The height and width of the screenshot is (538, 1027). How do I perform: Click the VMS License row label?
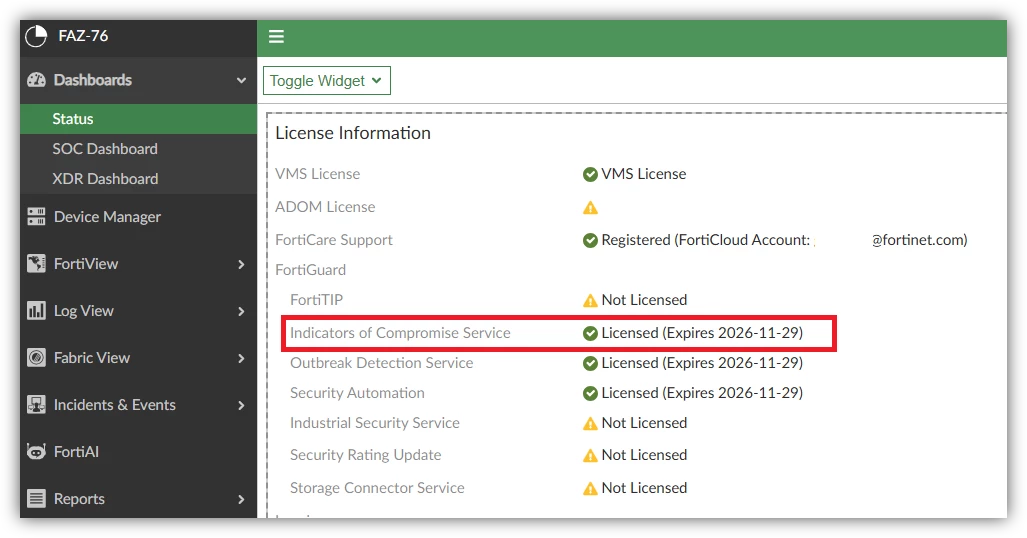(318, 174)
